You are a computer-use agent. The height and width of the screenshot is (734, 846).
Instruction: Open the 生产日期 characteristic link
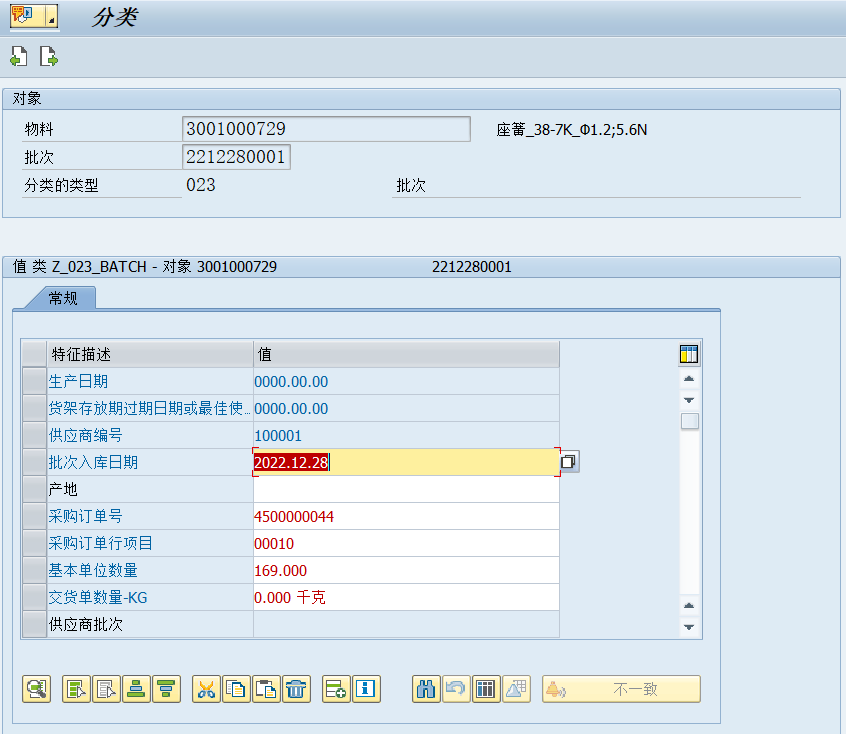[78, 381]
